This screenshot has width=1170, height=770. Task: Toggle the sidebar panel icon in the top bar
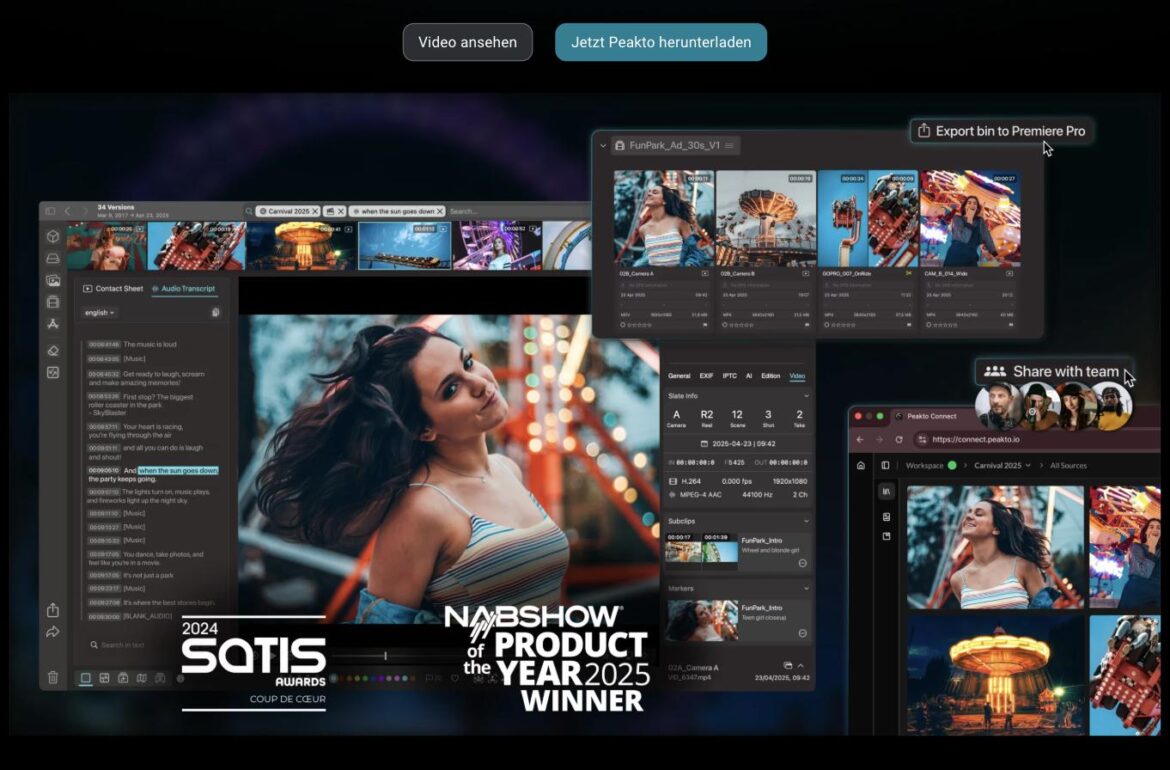[x=50, y=211]
